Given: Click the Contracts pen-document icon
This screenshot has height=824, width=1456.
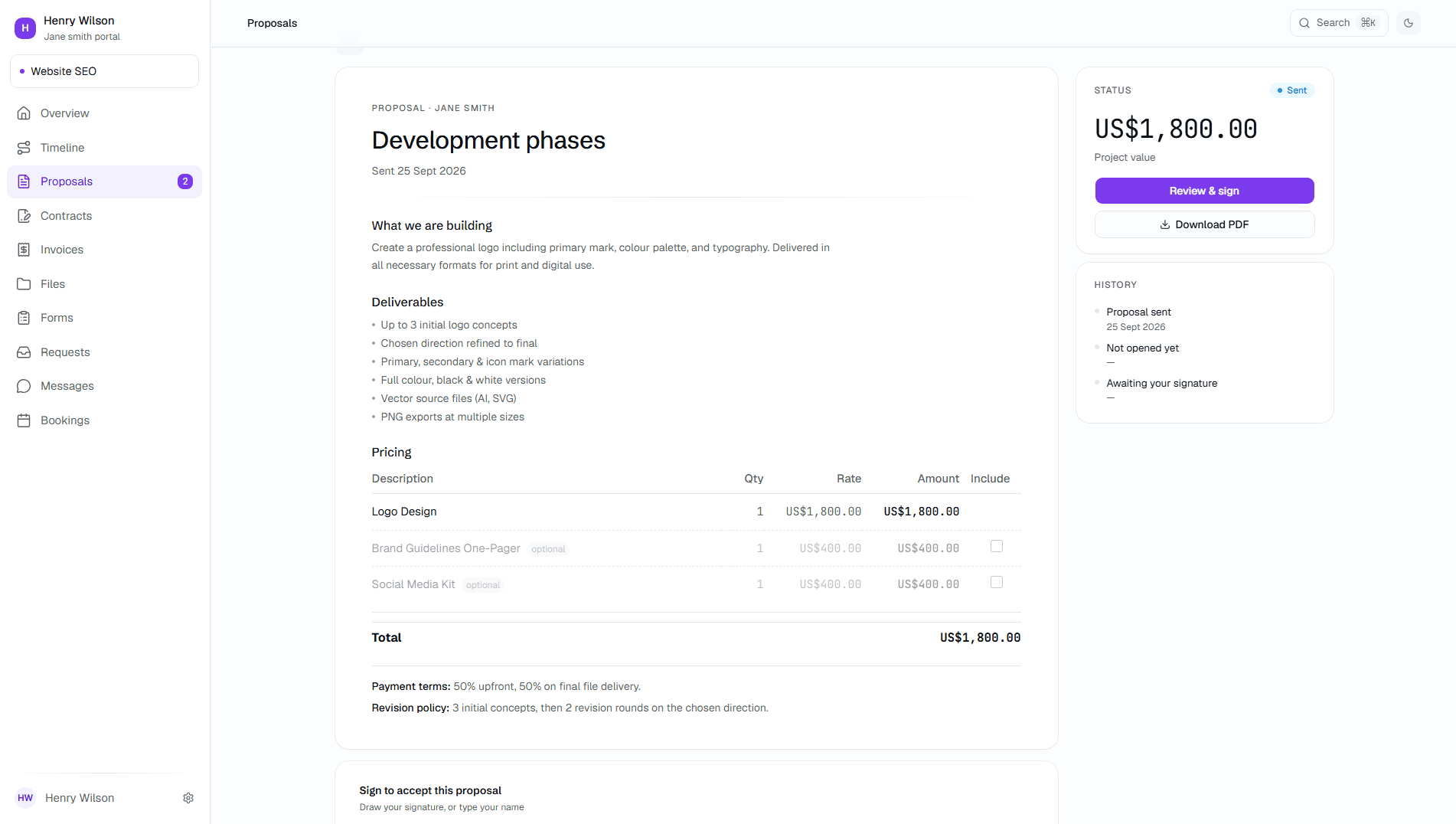Looking at the screenshot, I should coord(24,216).
